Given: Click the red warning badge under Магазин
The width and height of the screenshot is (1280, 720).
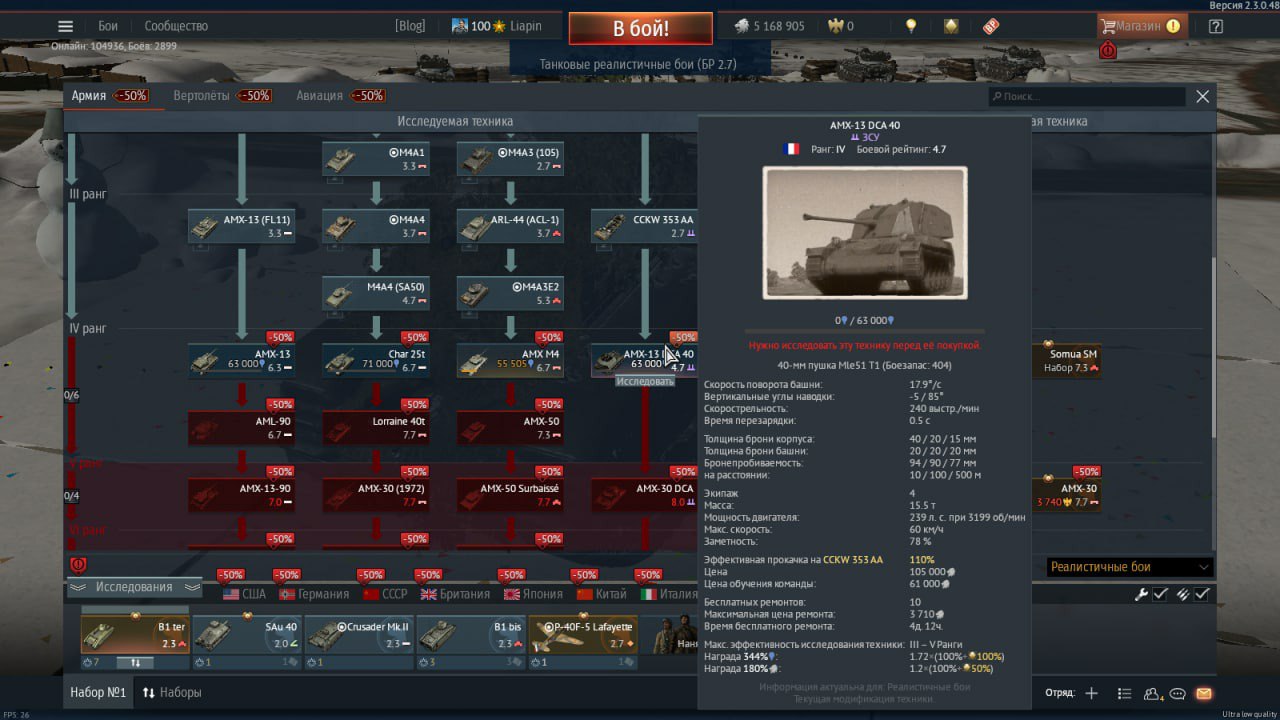Looking at the screenshot, I should (1108, 50).
